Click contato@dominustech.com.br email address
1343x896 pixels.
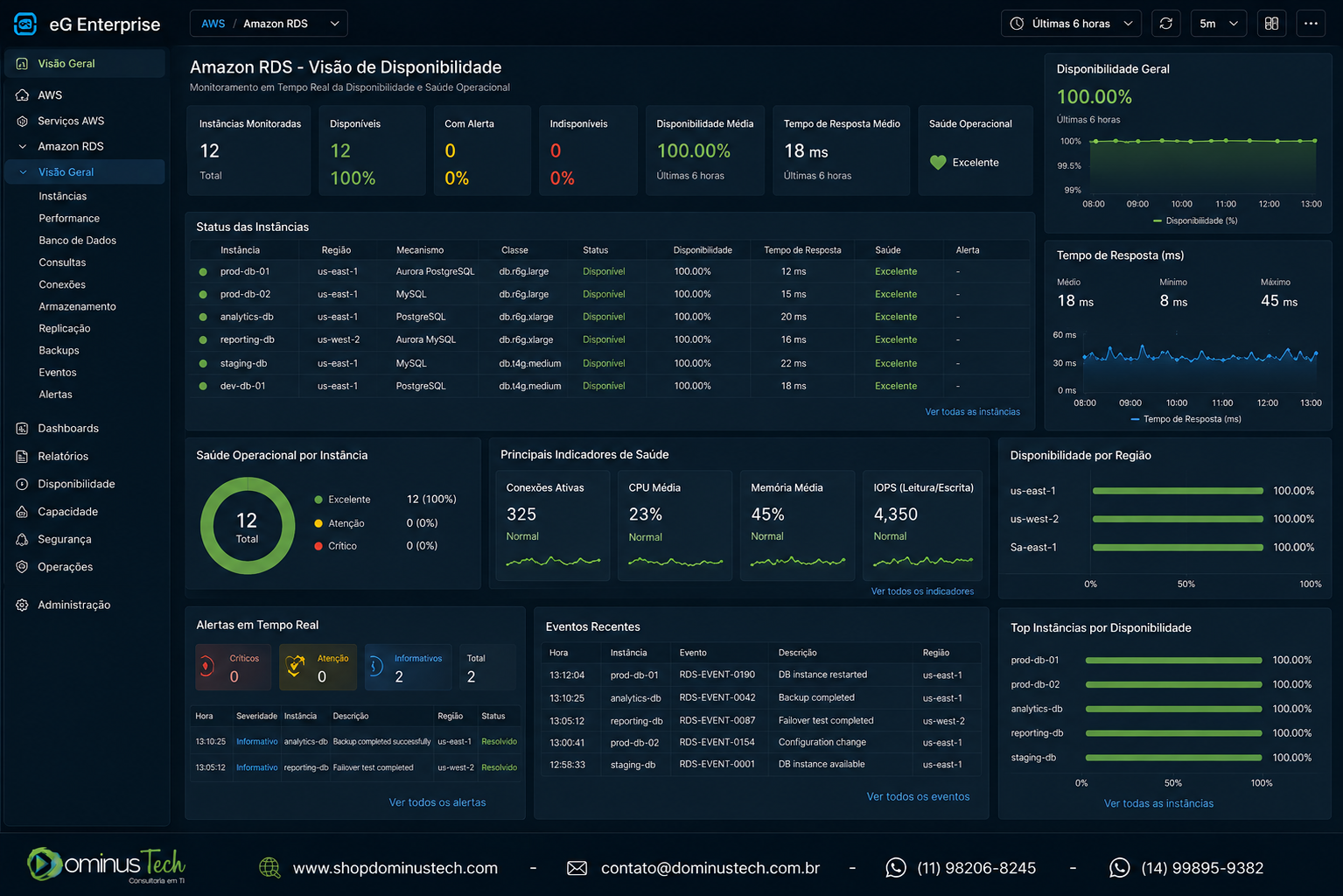point(710,868)
